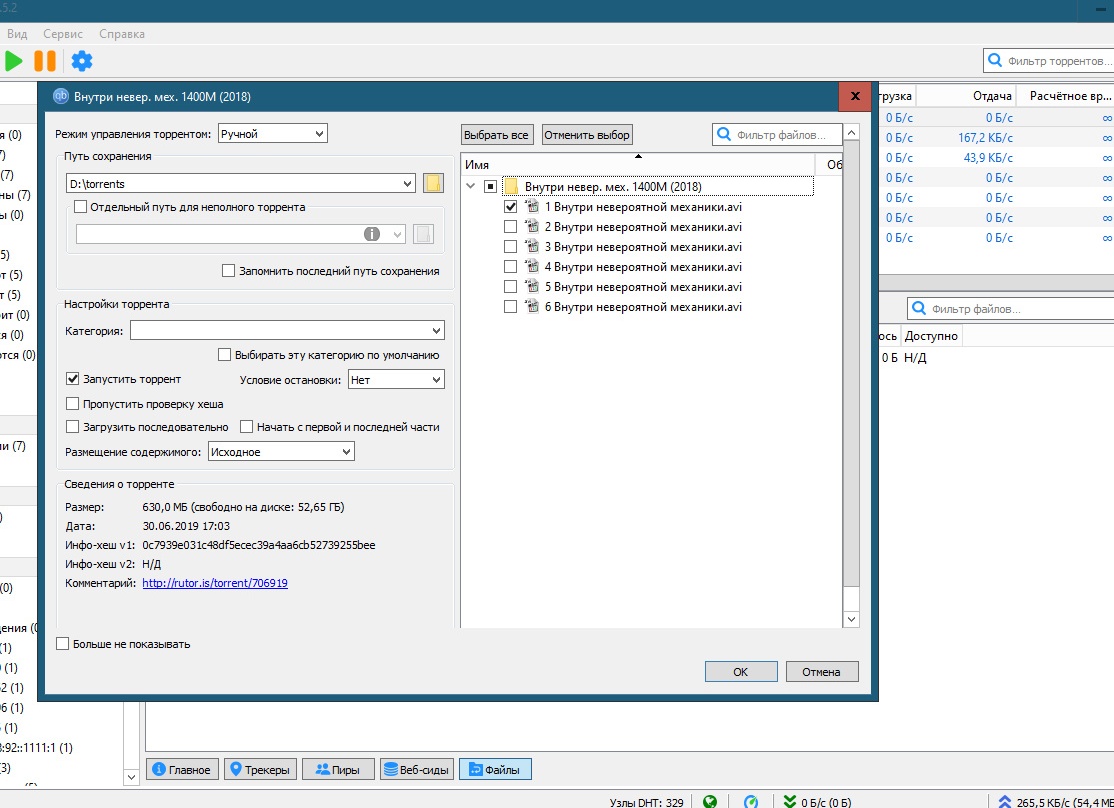The image size is (1114, 808).
Task: Click the file icon of 6 Внутри невероятной механики.avi
Action: [531, 306]
